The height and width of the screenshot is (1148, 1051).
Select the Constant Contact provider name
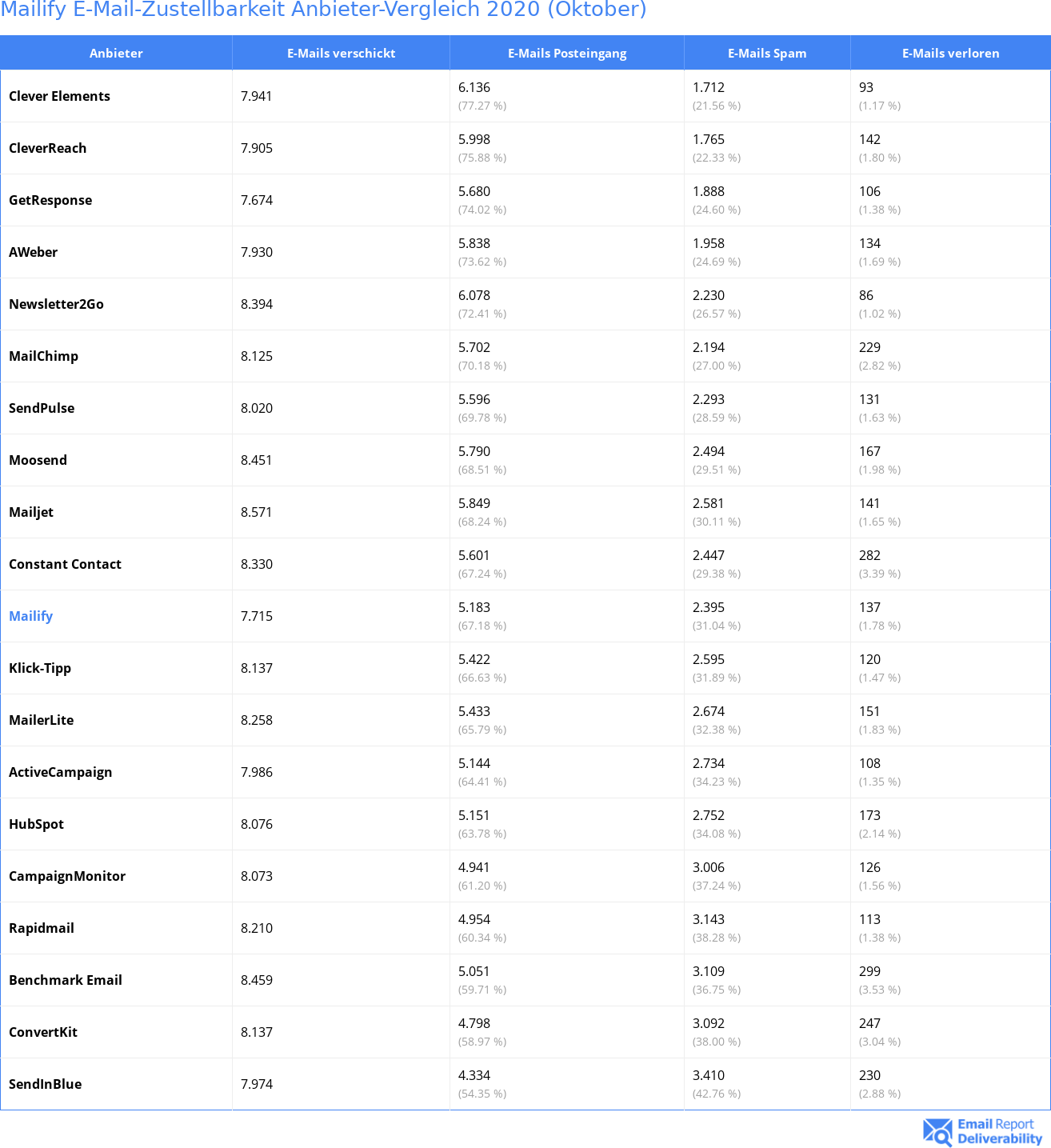(x=65, y=564)
